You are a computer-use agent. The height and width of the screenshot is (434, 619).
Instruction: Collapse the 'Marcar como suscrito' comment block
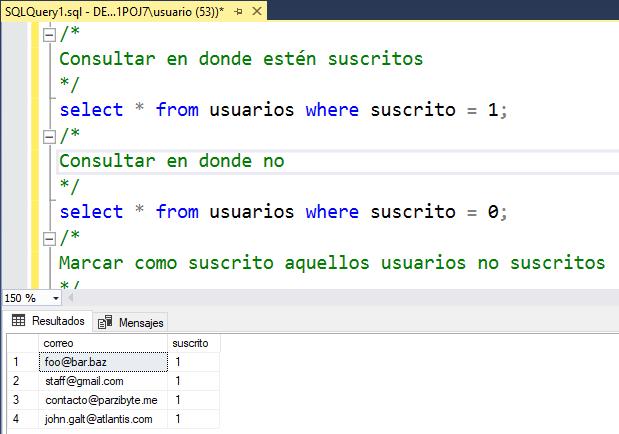(x=49, y=239)
